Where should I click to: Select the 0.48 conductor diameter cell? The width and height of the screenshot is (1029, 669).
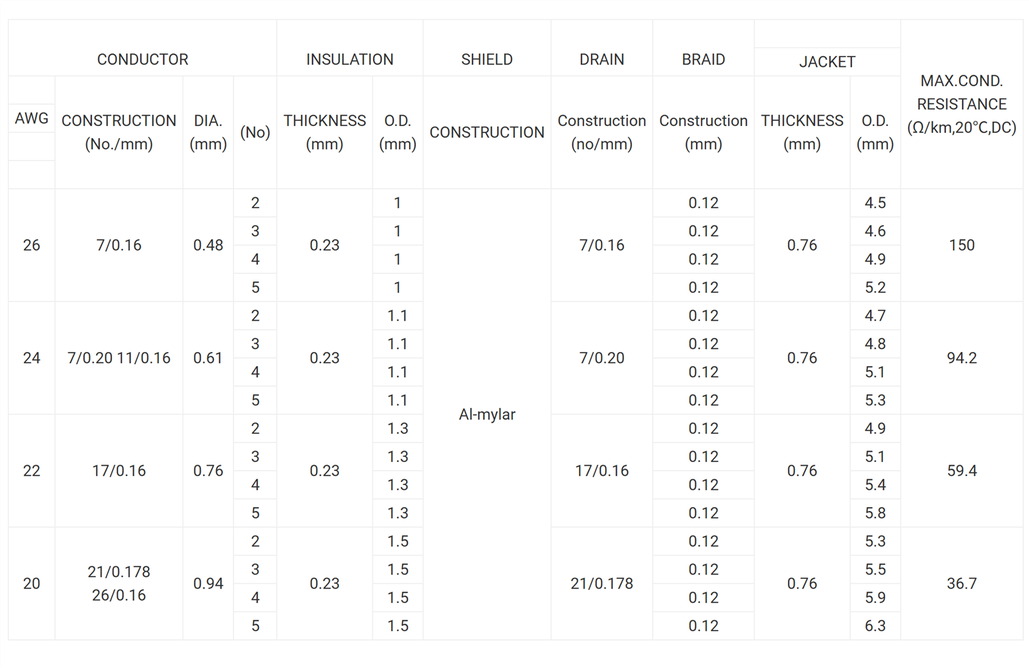(208, 245)
